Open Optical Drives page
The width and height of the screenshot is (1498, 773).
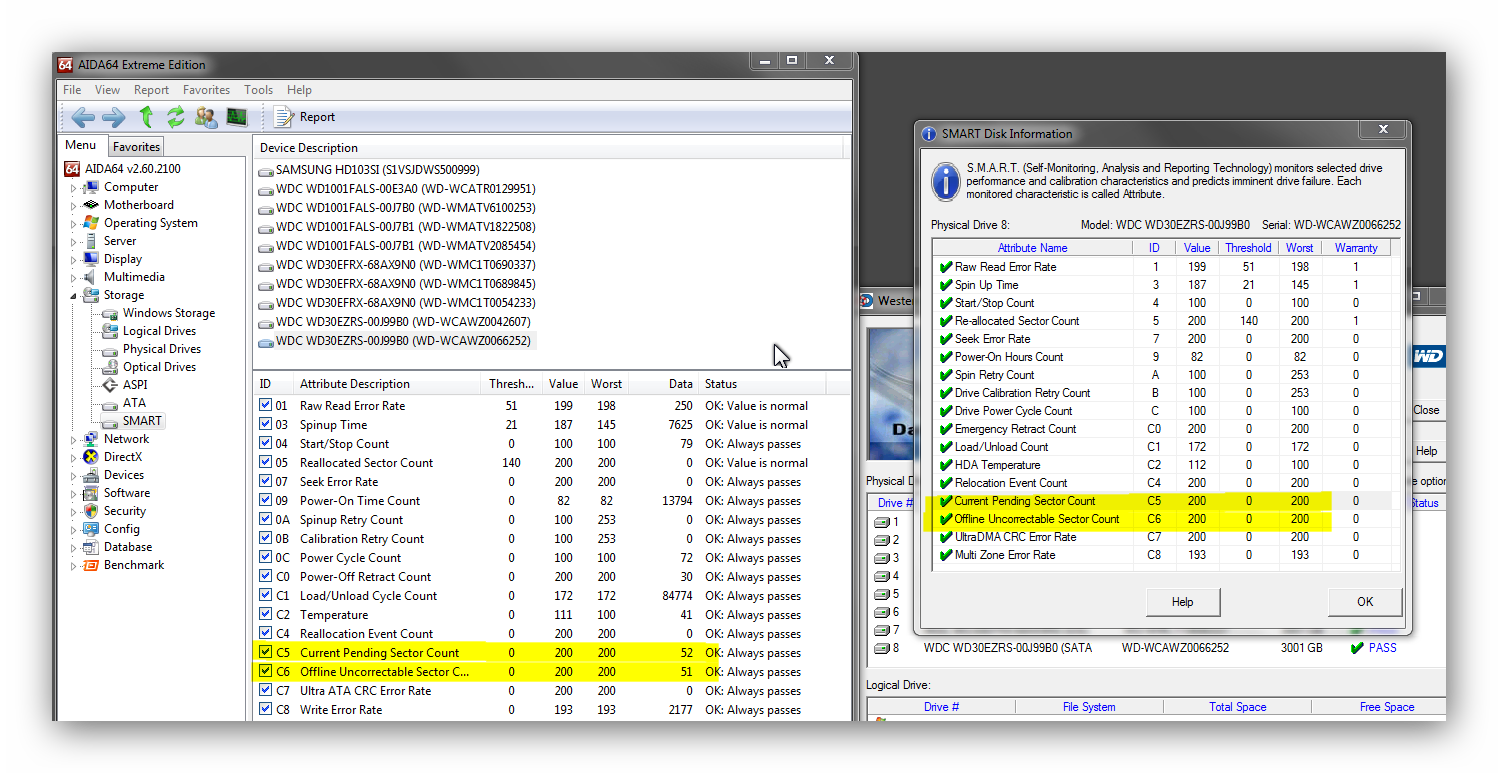pyautogui.click(x=159, y=367)
